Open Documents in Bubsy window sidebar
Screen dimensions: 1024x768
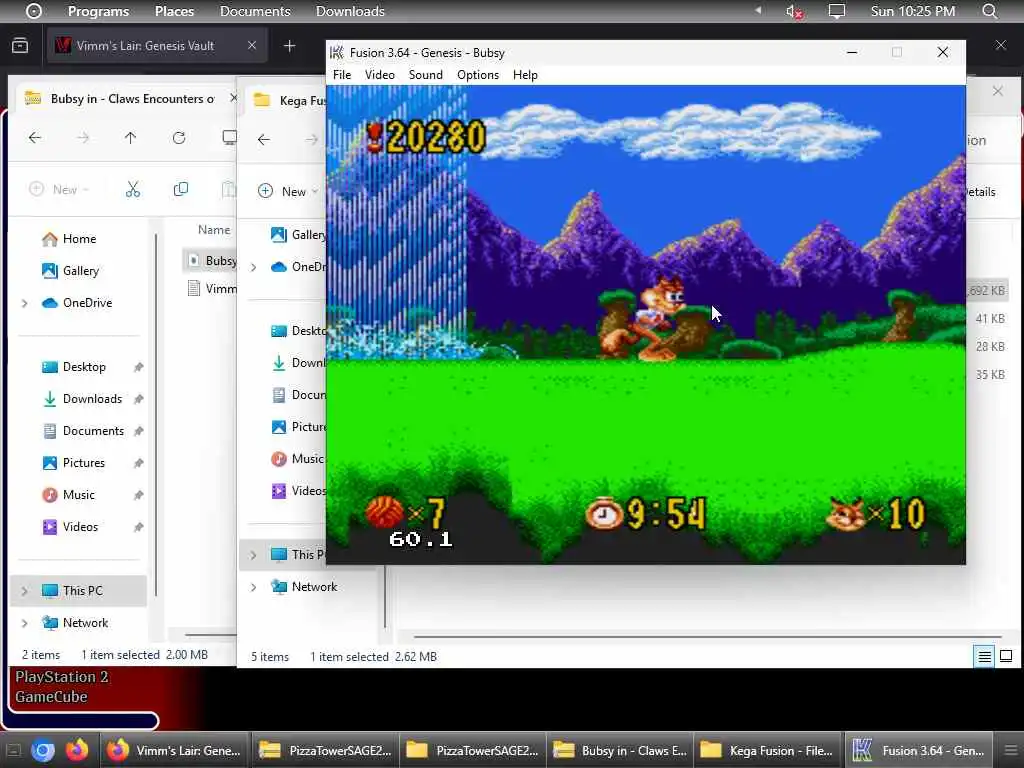[93, 431]
